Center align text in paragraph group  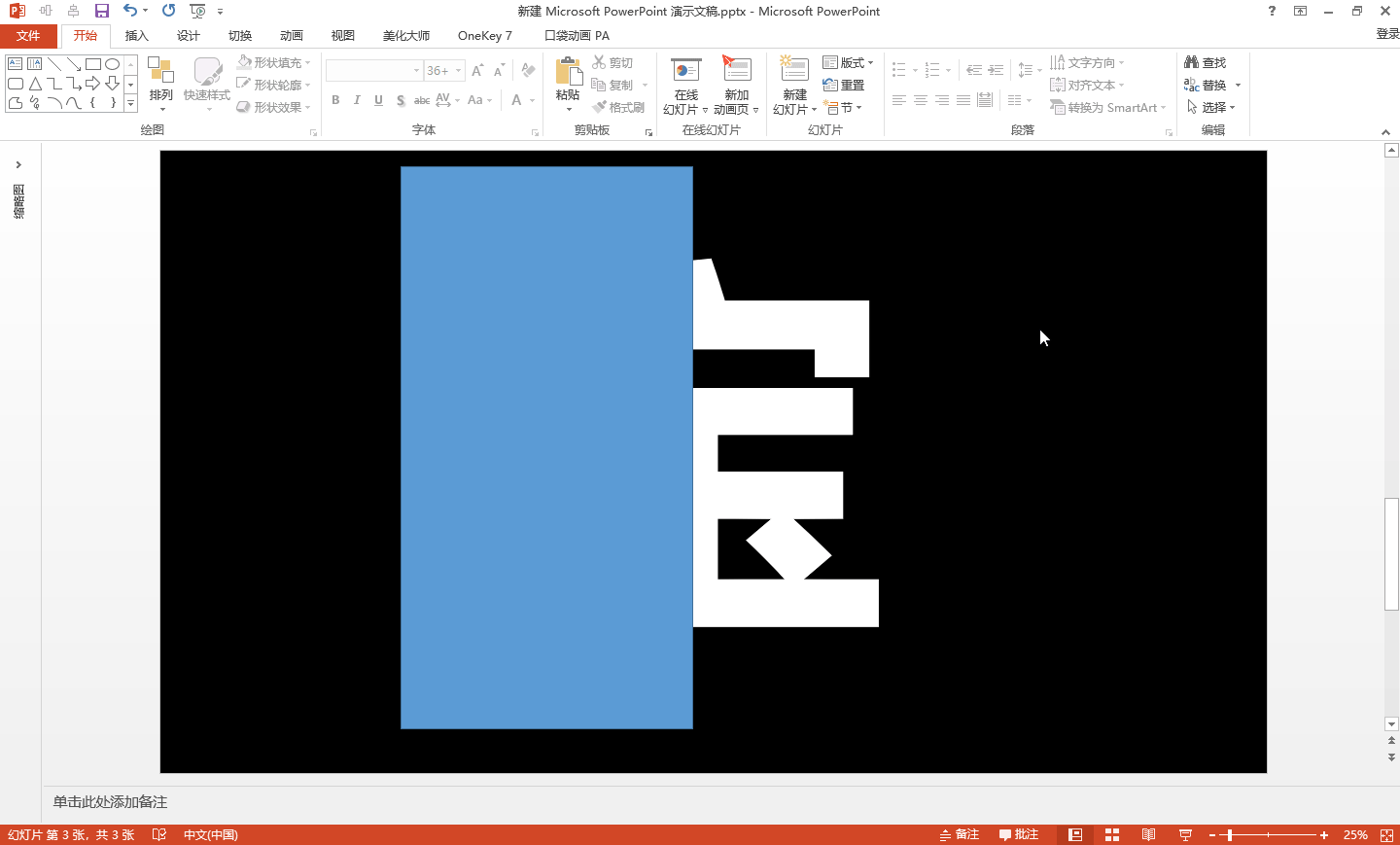pos(920,100)
